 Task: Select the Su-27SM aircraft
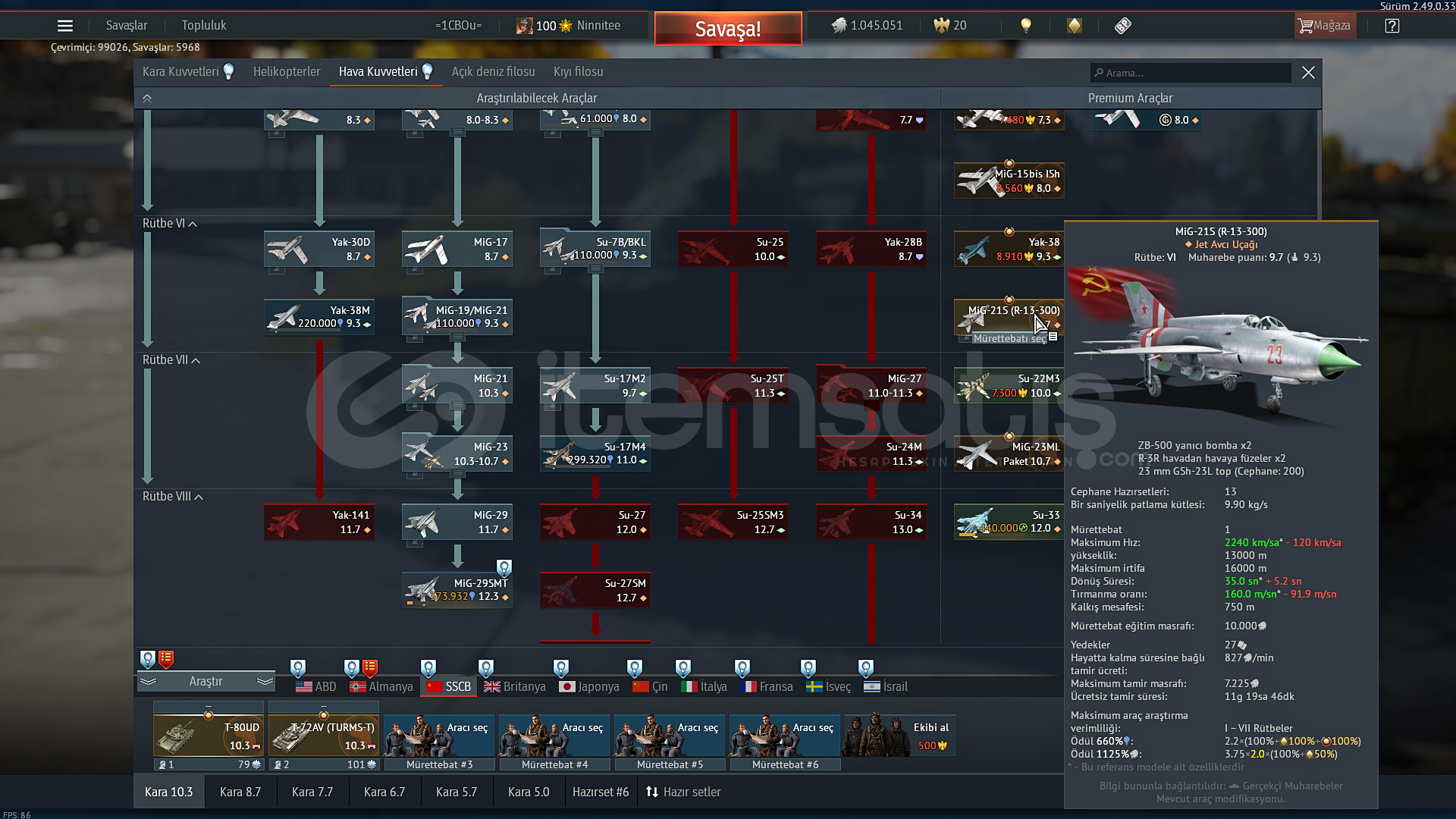(x=595, y=591)
